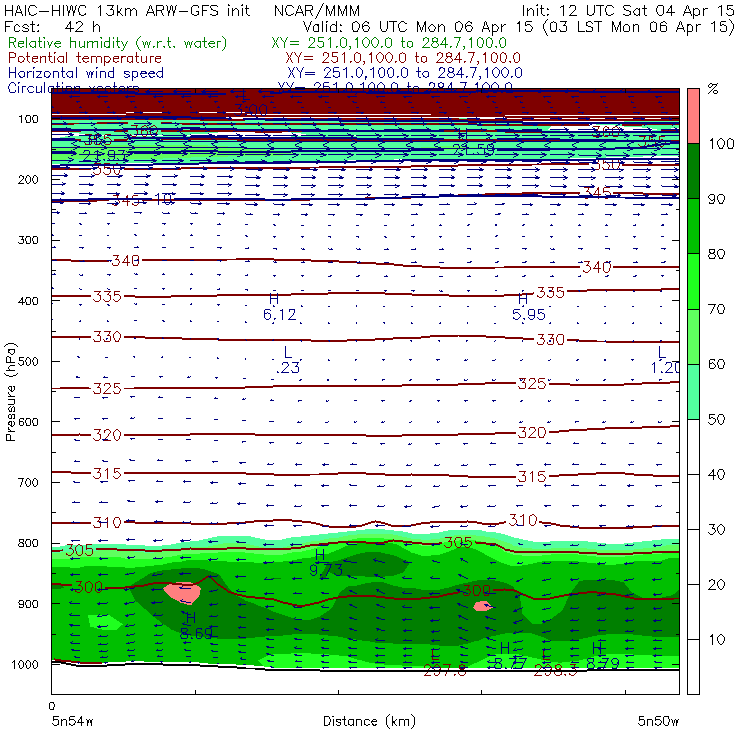This screenshot has height=740, width=740.
Task: Click the '0' distance origin label
Action: [x=52, y=706]
